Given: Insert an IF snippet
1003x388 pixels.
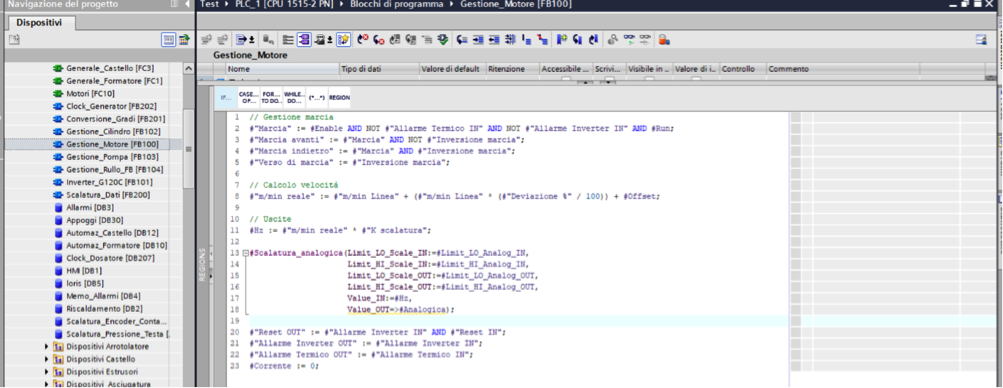Looking at the screenshot, I should (x=226, y=97).
